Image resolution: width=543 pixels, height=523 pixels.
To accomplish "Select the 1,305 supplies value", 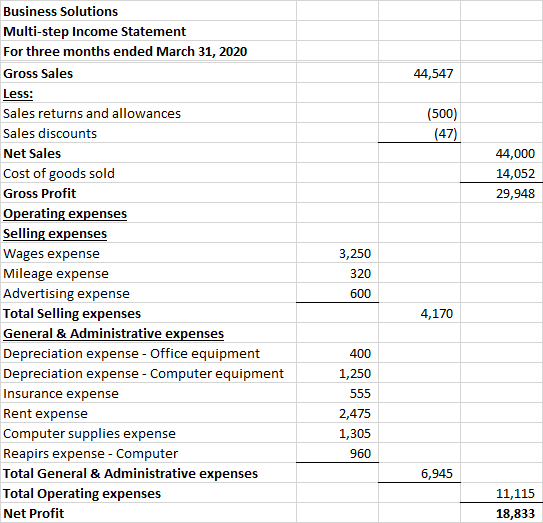I will tap(355, 434).
